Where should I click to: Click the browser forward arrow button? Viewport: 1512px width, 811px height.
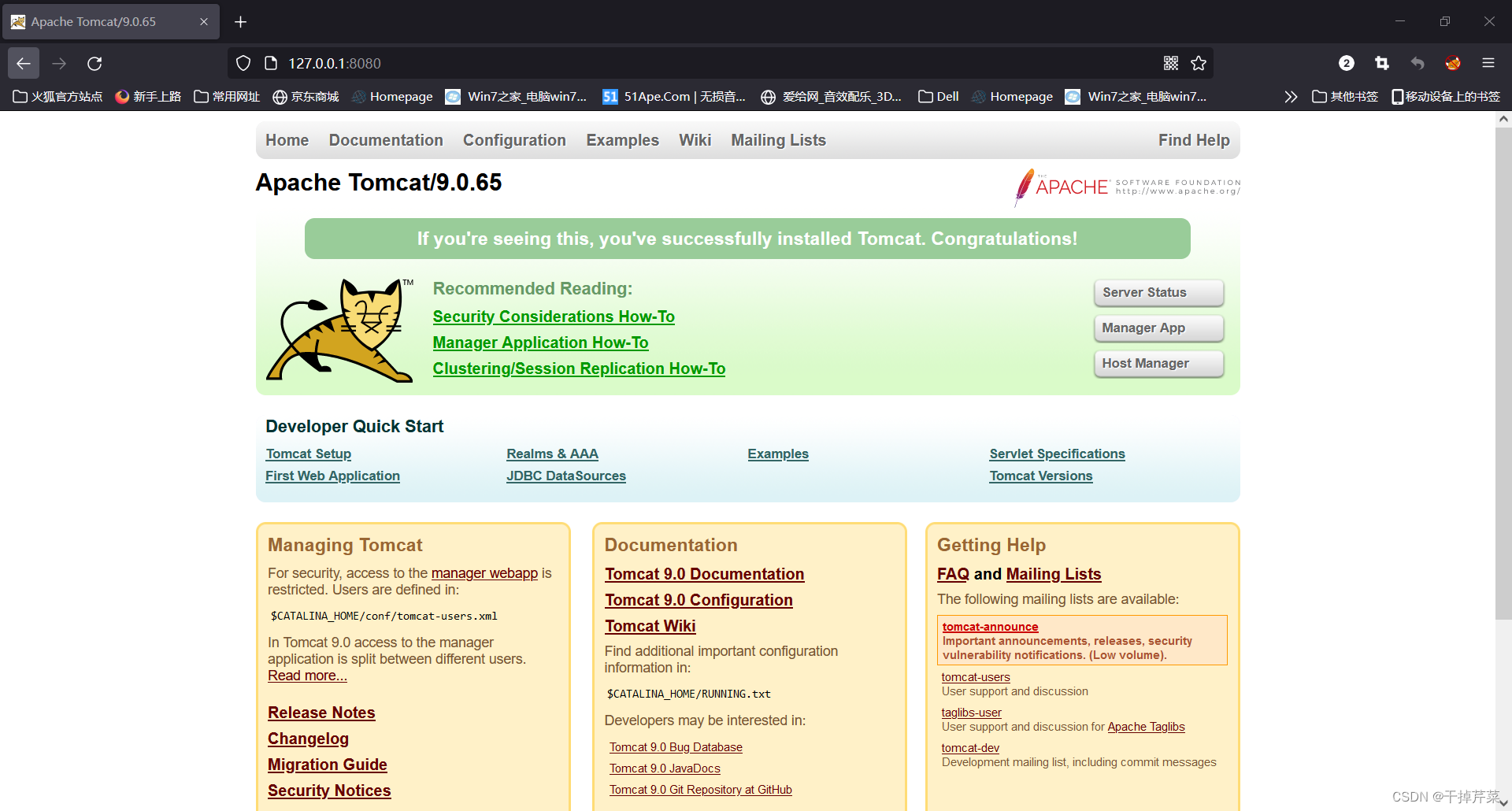click(x=59, y=63)
